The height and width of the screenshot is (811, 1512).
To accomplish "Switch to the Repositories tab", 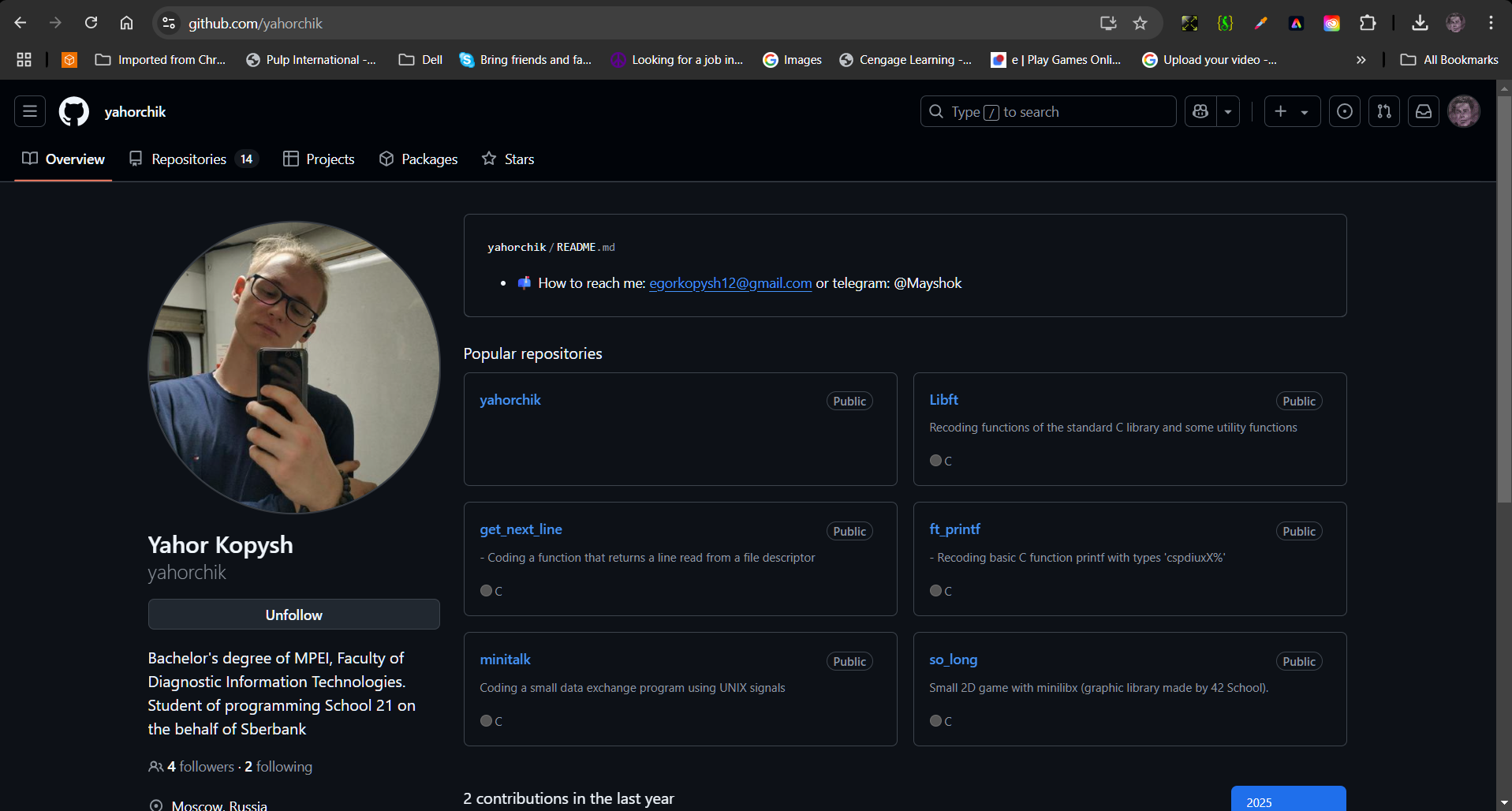I will pos(189,159).
